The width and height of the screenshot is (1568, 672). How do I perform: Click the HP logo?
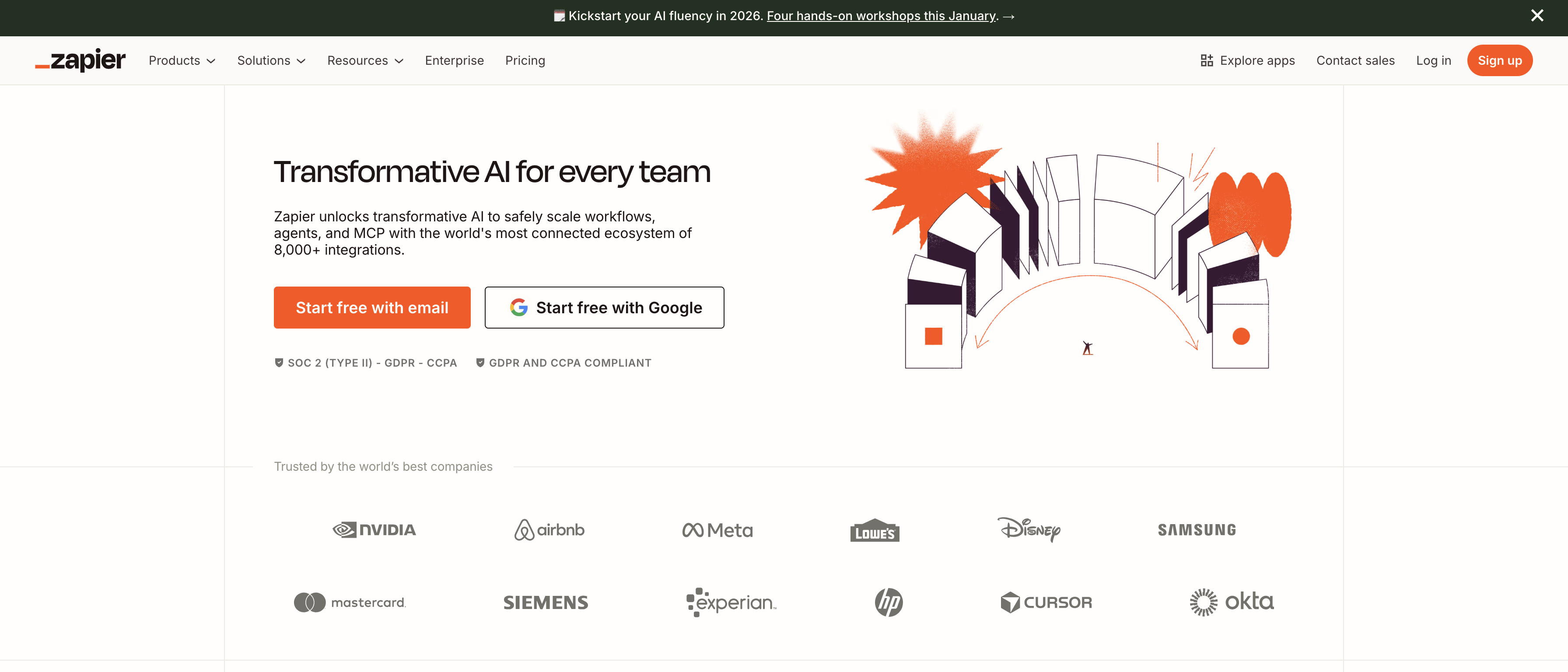888,602
